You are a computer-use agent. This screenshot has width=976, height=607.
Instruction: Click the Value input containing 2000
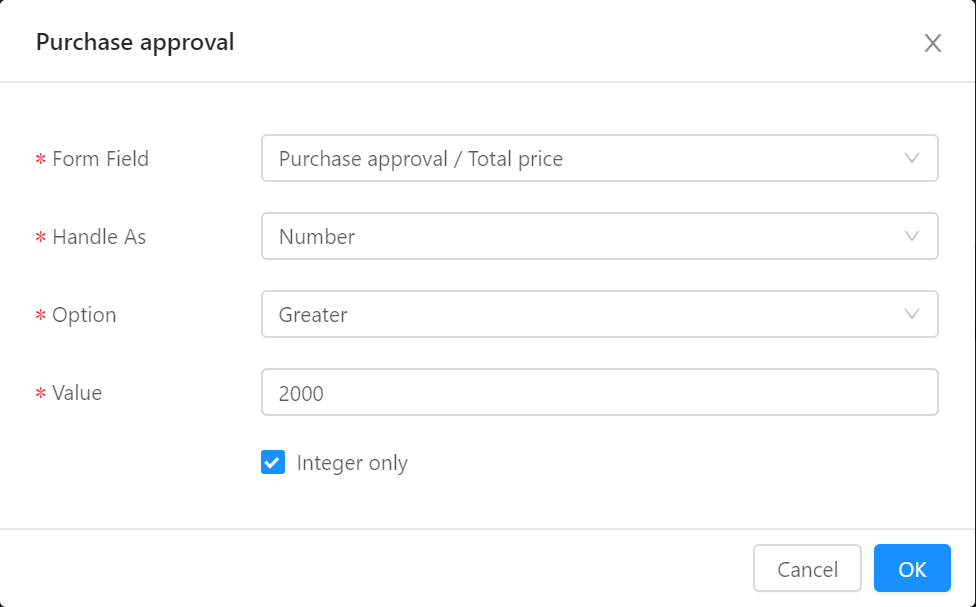[599, 392]
